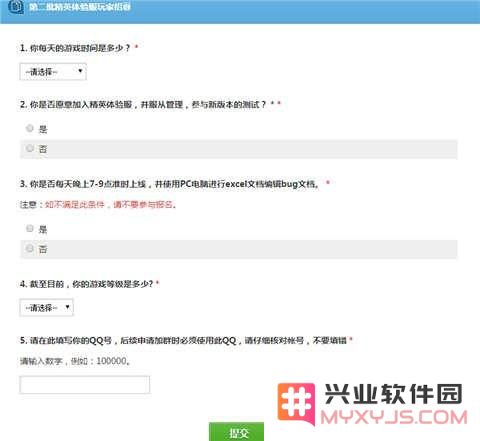Click the hint text 例如 100000
Viewport: 480px width, 441px height.
coord(100,361)
